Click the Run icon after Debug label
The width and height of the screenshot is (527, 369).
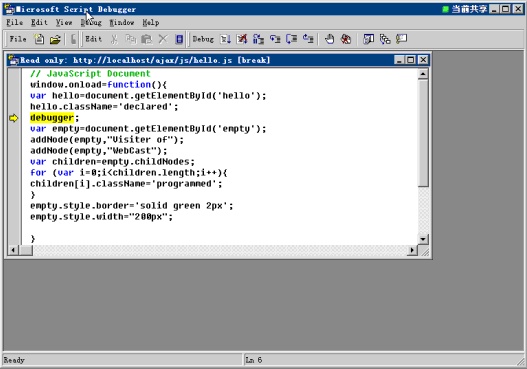225,39
